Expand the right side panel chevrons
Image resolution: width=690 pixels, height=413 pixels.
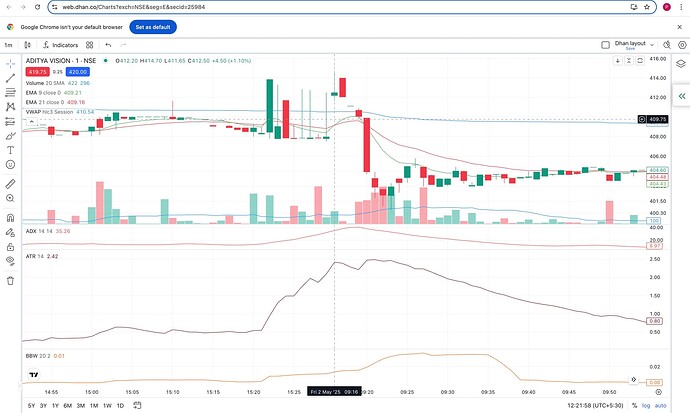tap(682, 96)
